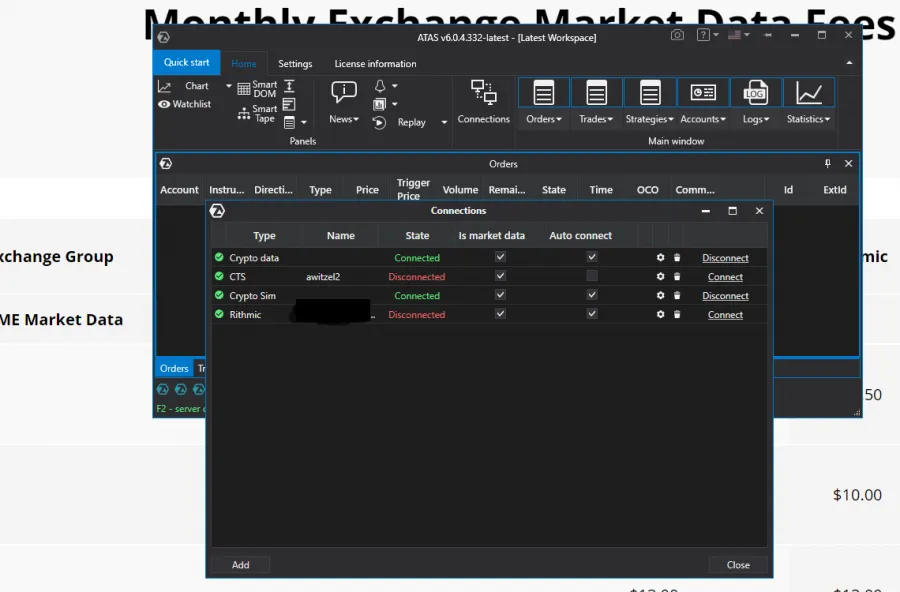This screenshot has height=592, width=900.
Task: Enable Auto connect for CTS
Action: [x=592, y=276]
